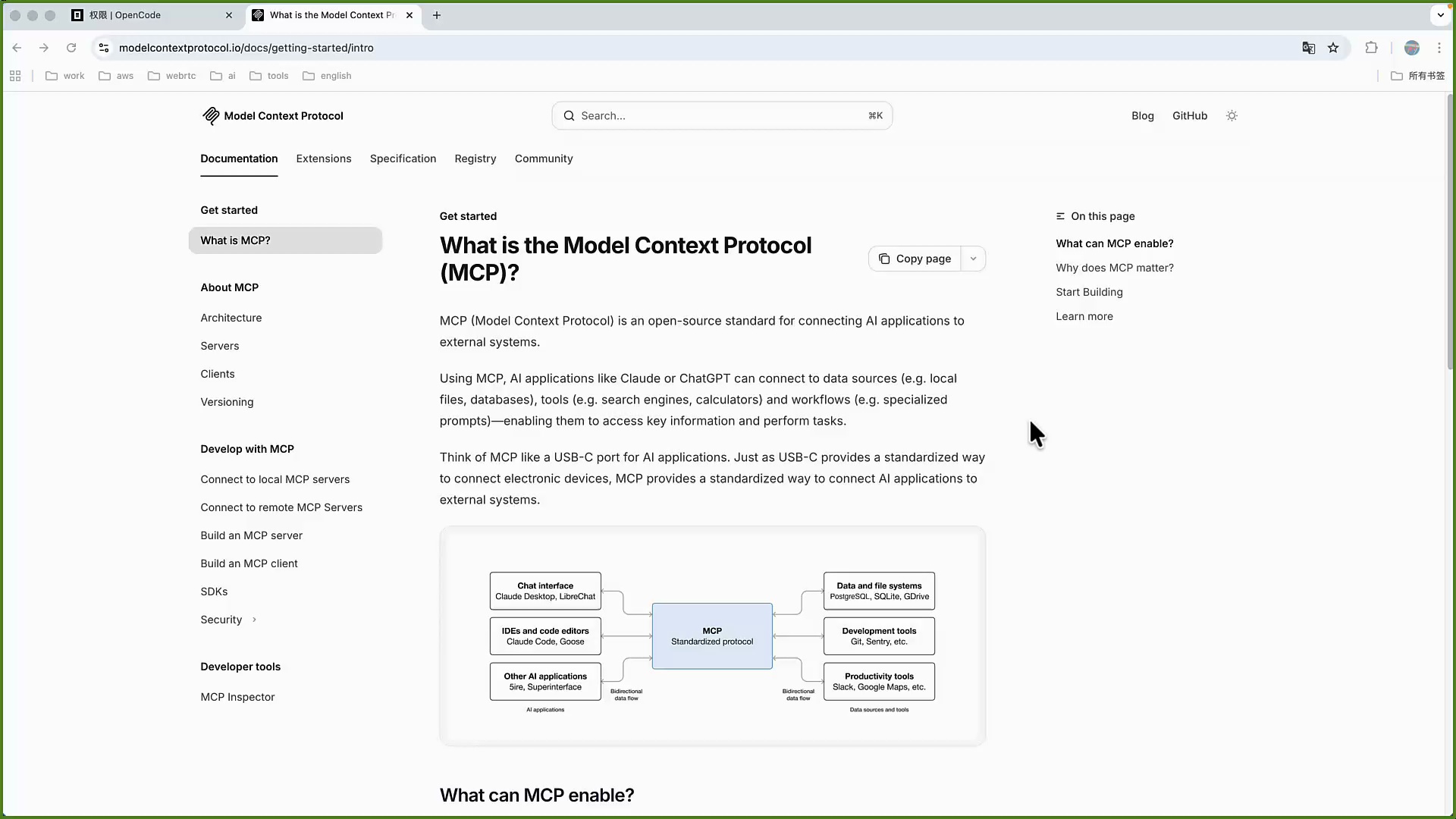
Task: Click the Search input field
Action: tap(722, 116)
